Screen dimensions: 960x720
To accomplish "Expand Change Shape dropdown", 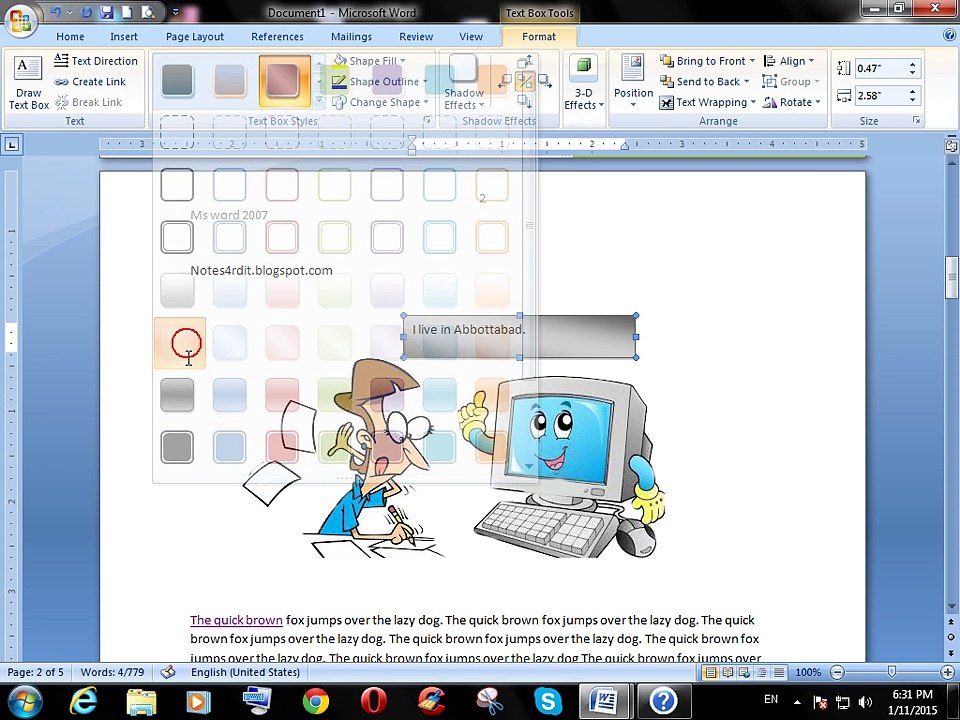I will (426, 102).
